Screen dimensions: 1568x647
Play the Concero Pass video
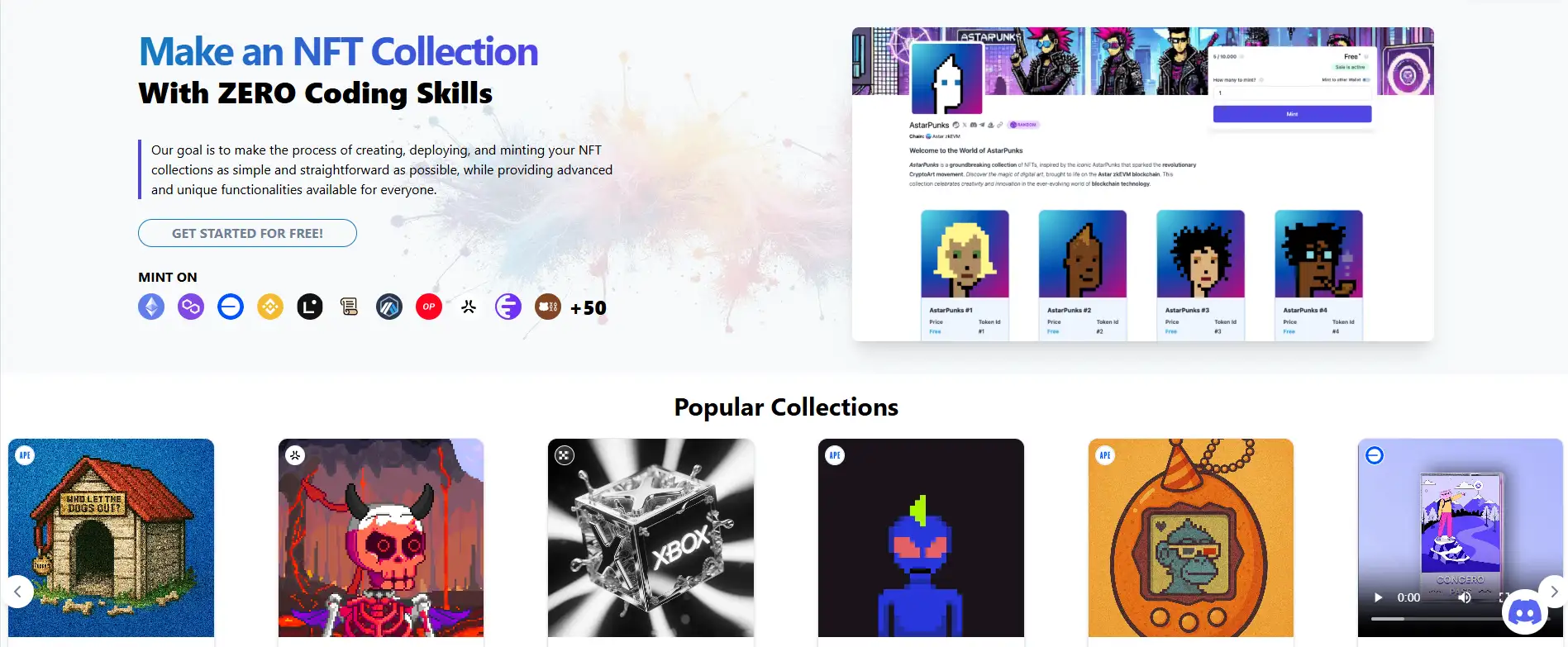pos(1378,597)
